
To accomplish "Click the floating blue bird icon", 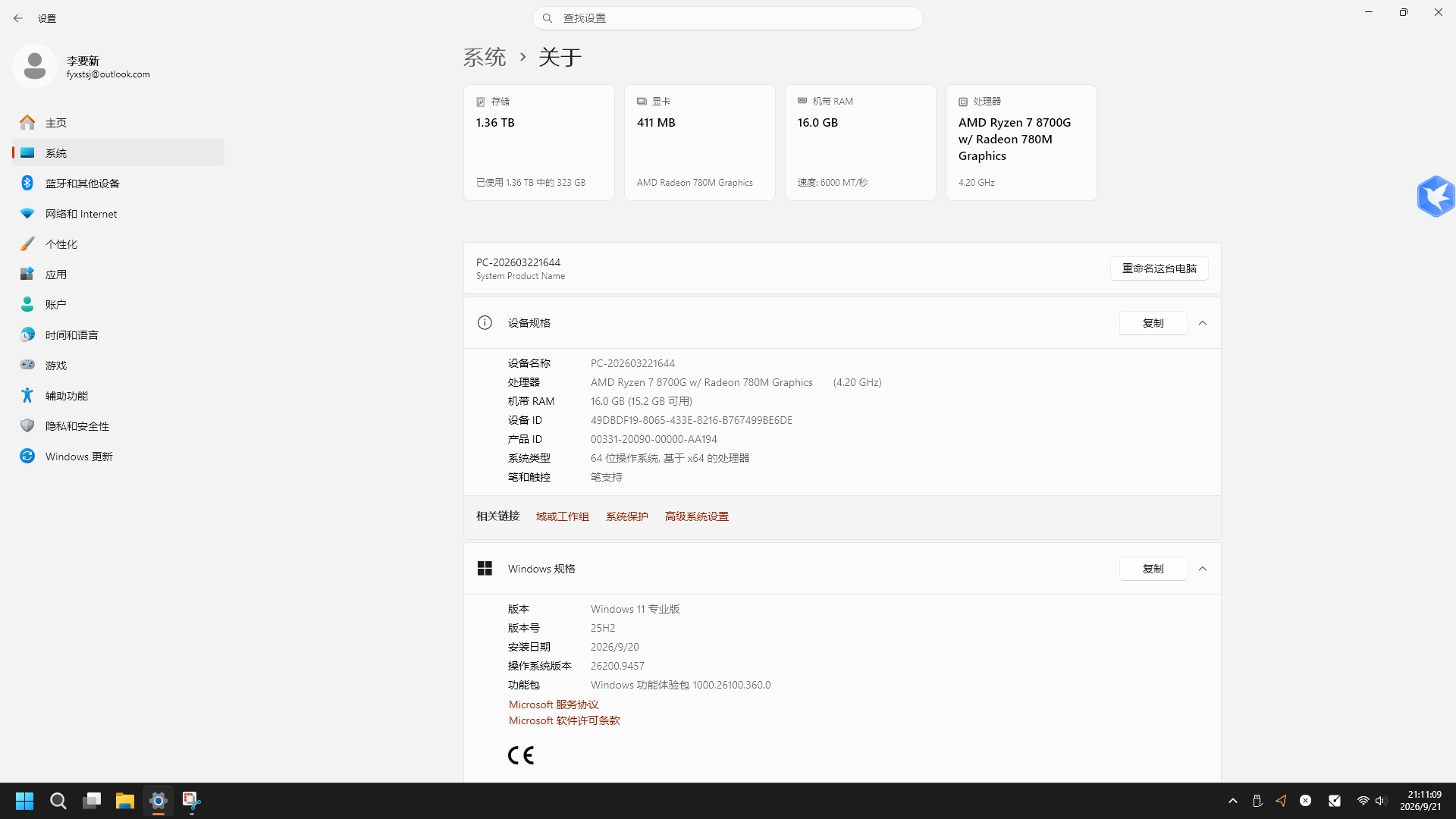I will point(1436,196).
